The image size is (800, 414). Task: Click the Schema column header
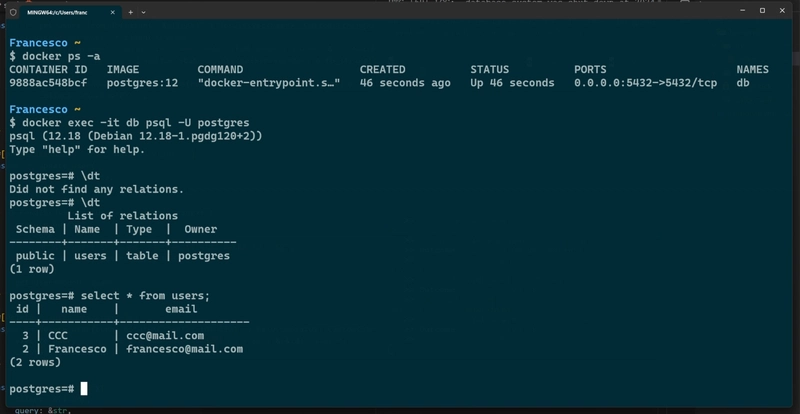[x=35, y=229]
